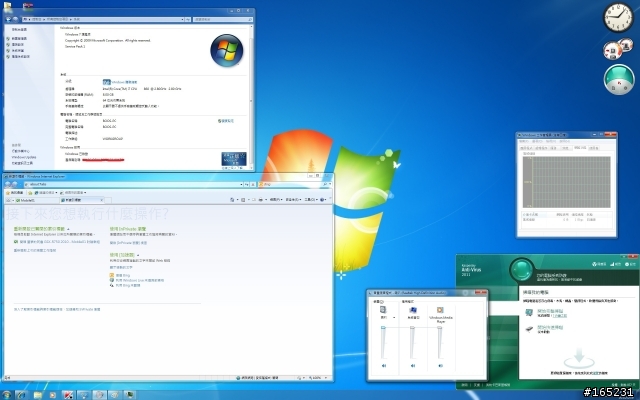Click the Kaspersky desktop gadget
This screenshot has height=400, width=640.
click(619, 80)
